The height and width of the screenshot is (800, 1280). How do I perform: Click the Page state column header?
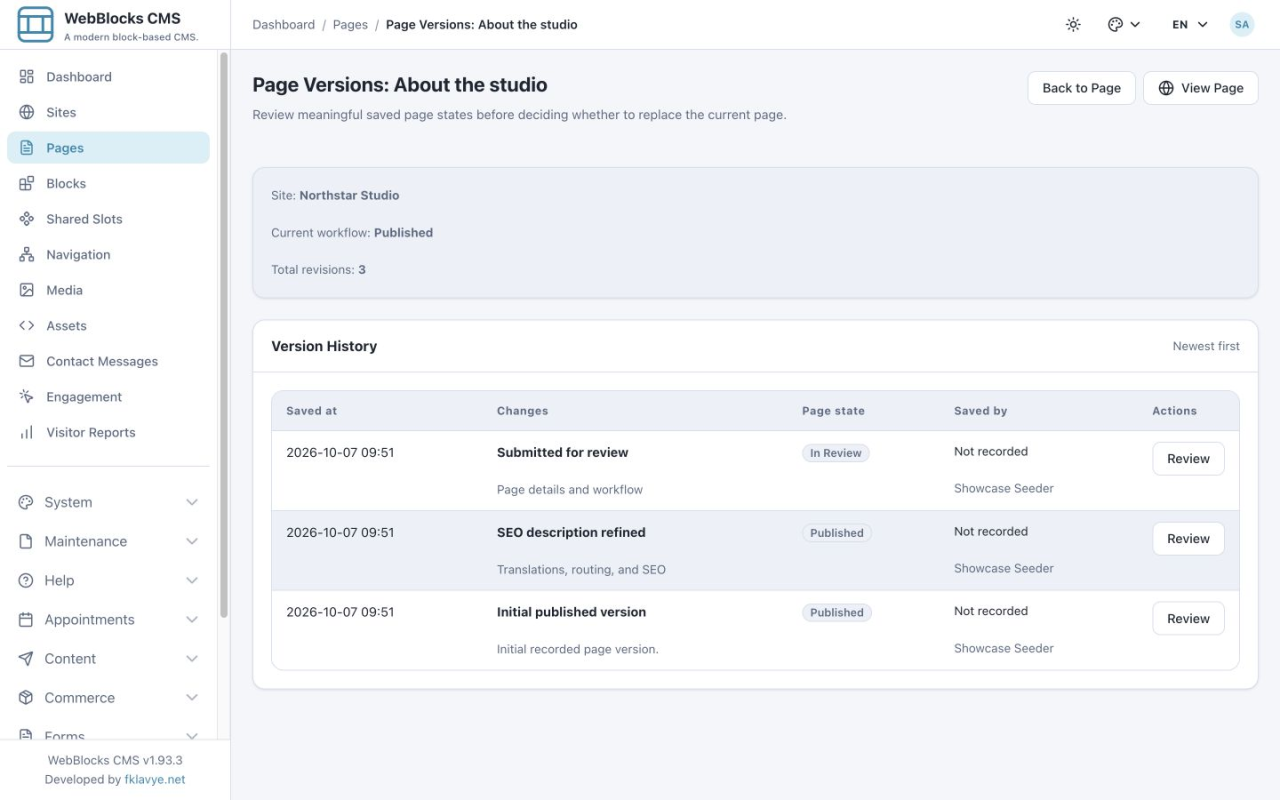833,411
